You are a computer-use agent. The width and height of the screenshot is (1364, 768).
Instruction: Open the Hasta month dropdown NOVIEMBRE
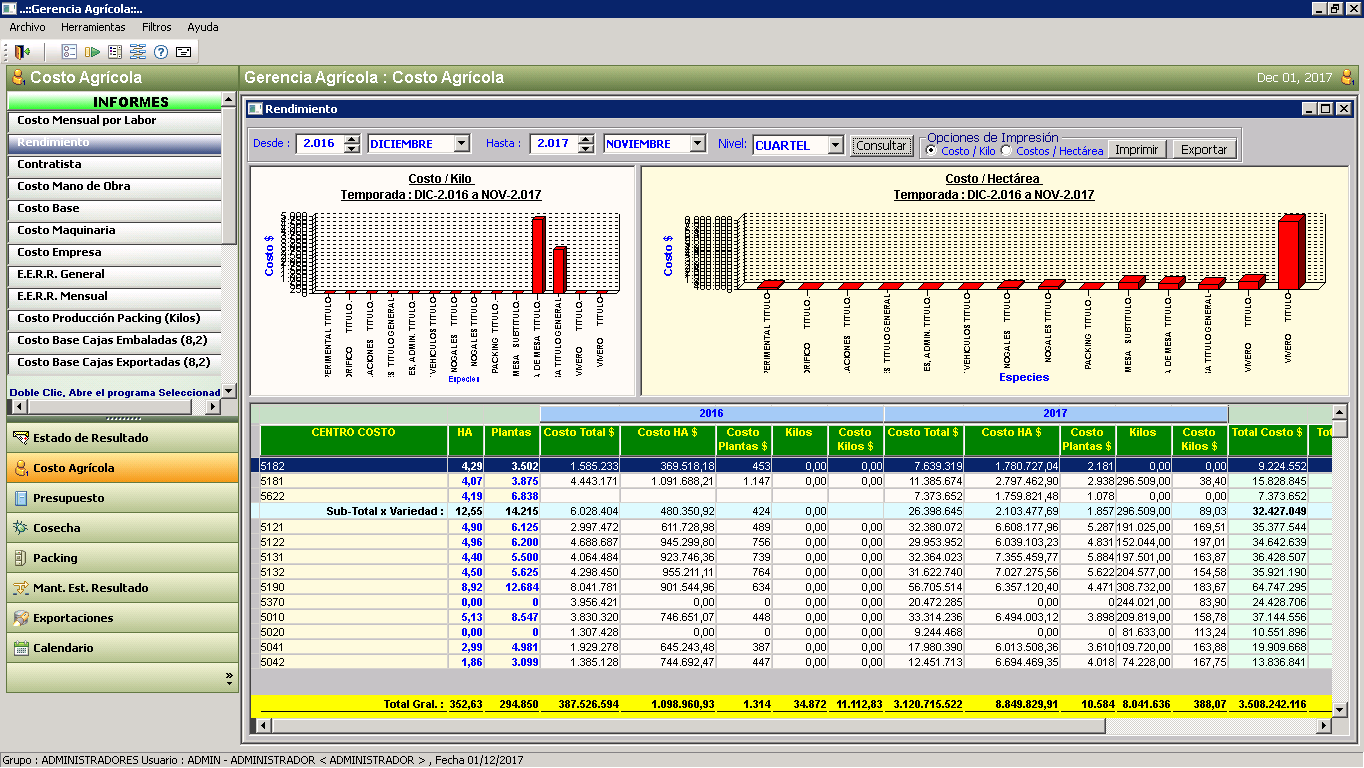click(x=697, y=144)
